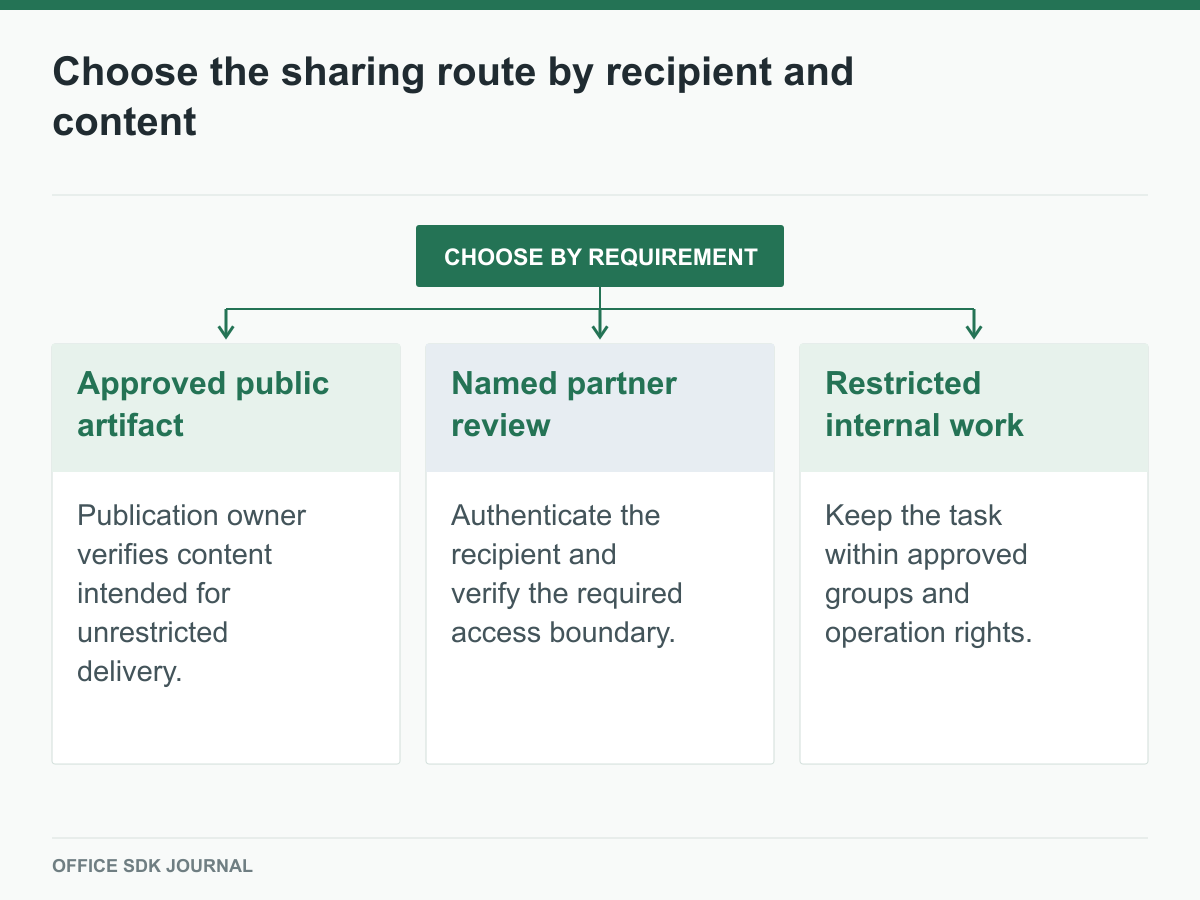Click the 'Keep the task within approved groups' text
Screen dimensions: 1200x900
(x=928, y=574)
